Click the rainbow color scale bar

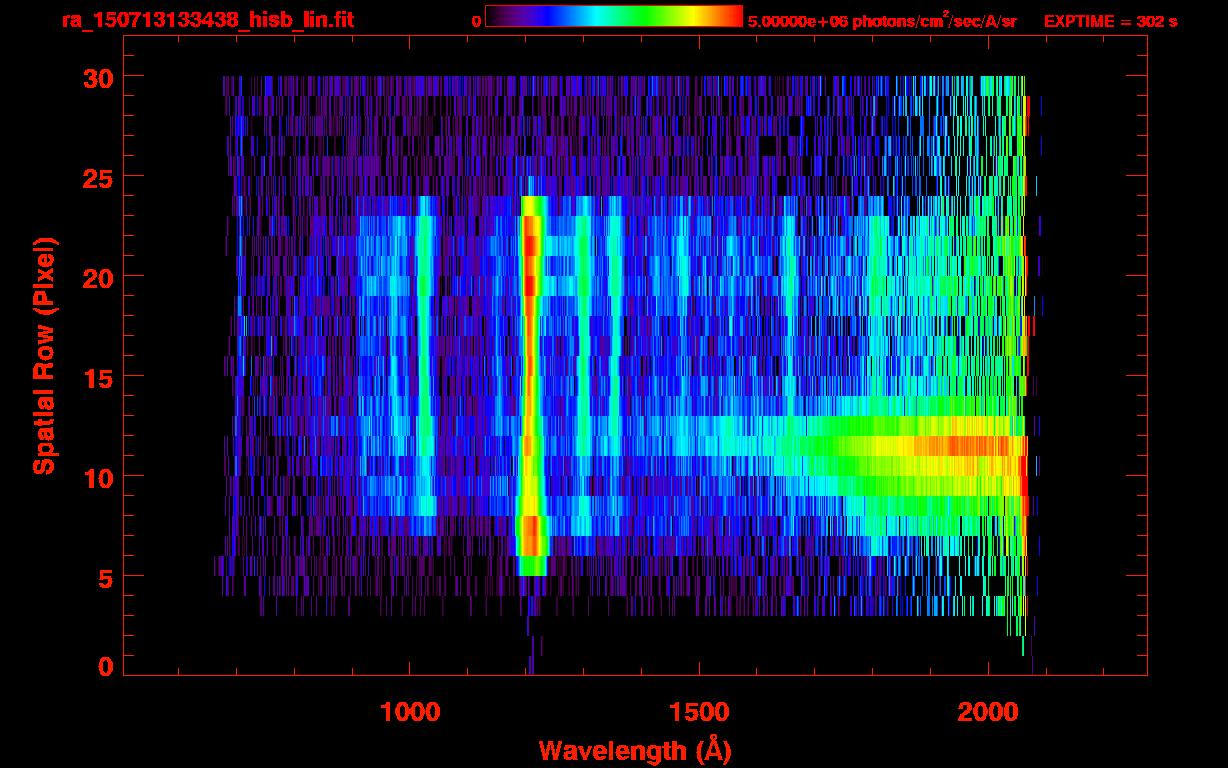point(613,17)
